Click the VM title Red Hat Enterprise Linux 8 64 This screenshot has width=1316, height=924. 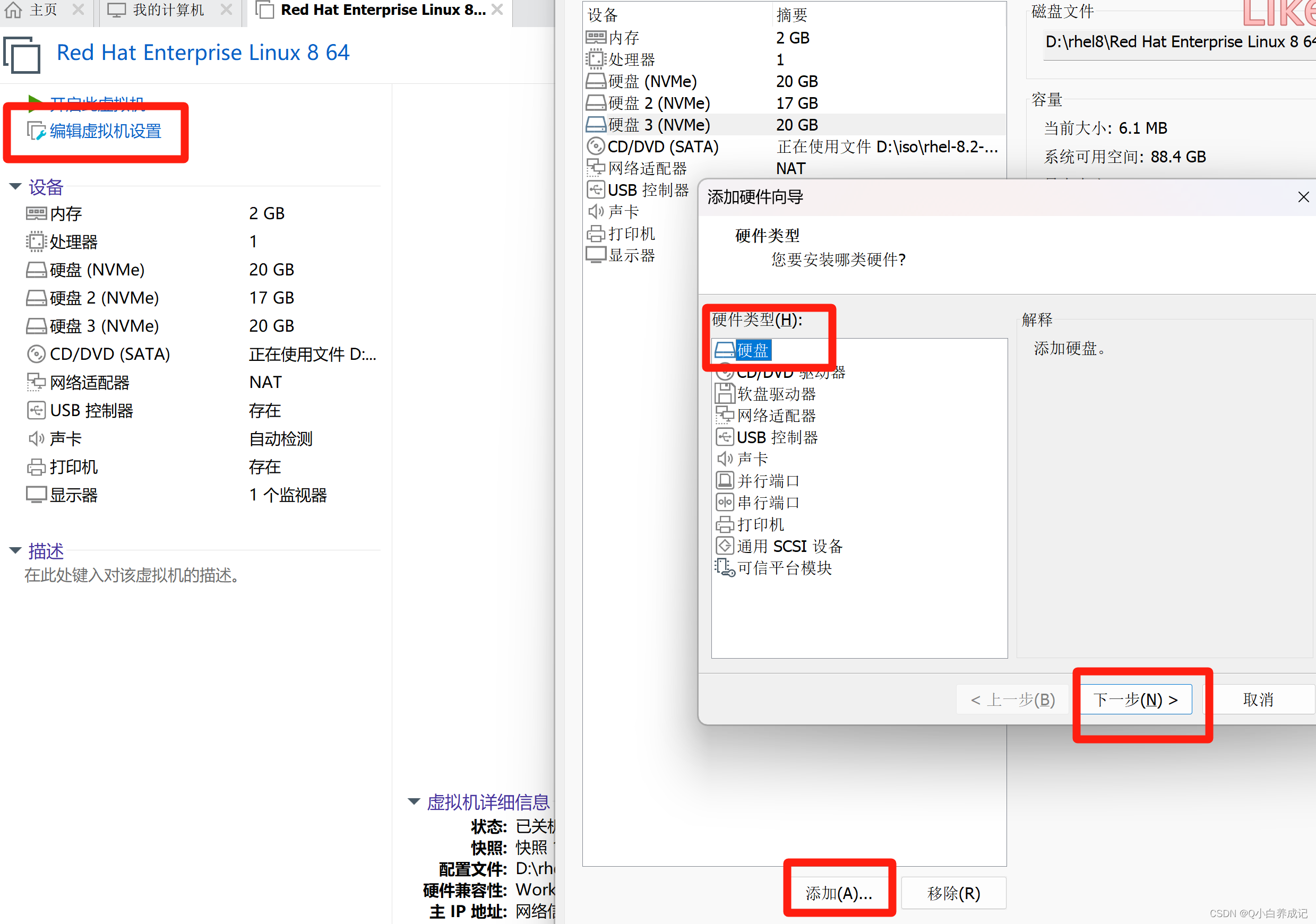tap(202, 53)
